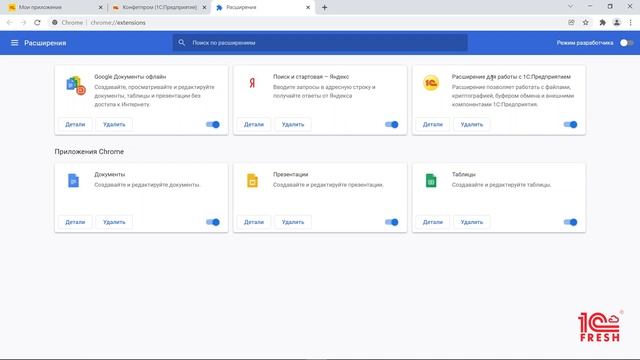The width and height of the screenshot is (640, 360).
Task: Open Детали for Документы app
Action: pyautogui.click(x=75, y=222)
